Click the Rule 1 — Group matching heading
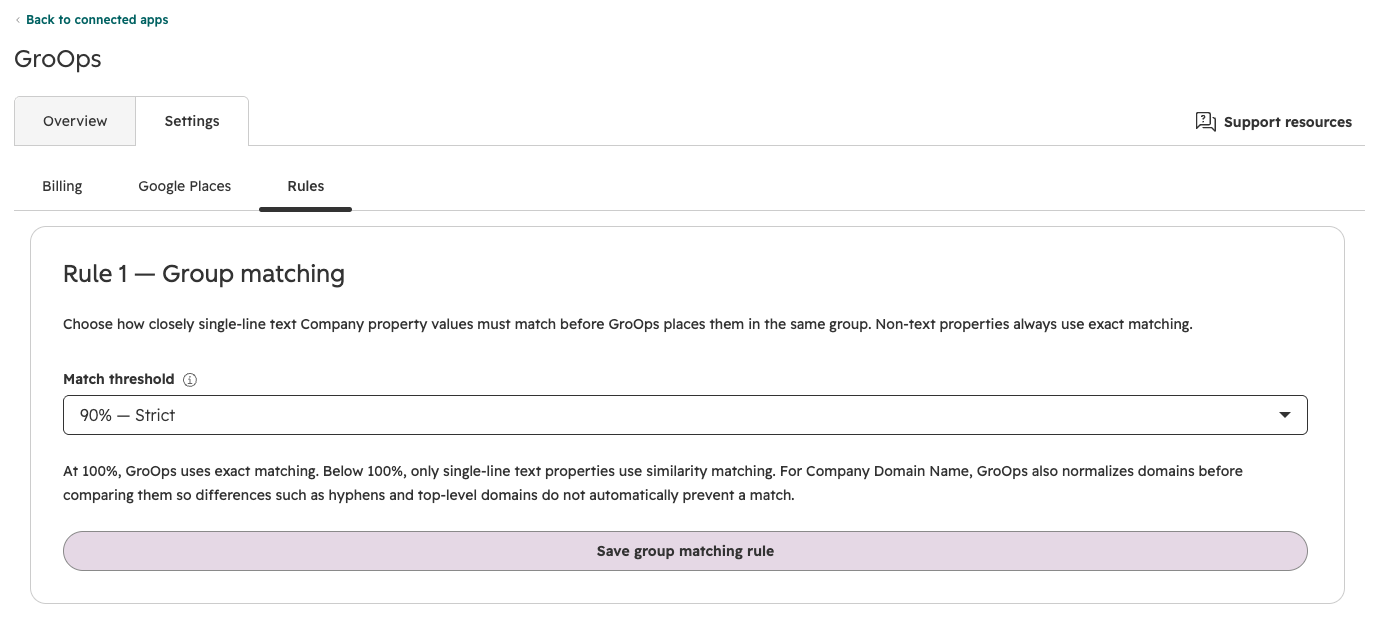The image size is (1389, 623). [x=204, y=274]
